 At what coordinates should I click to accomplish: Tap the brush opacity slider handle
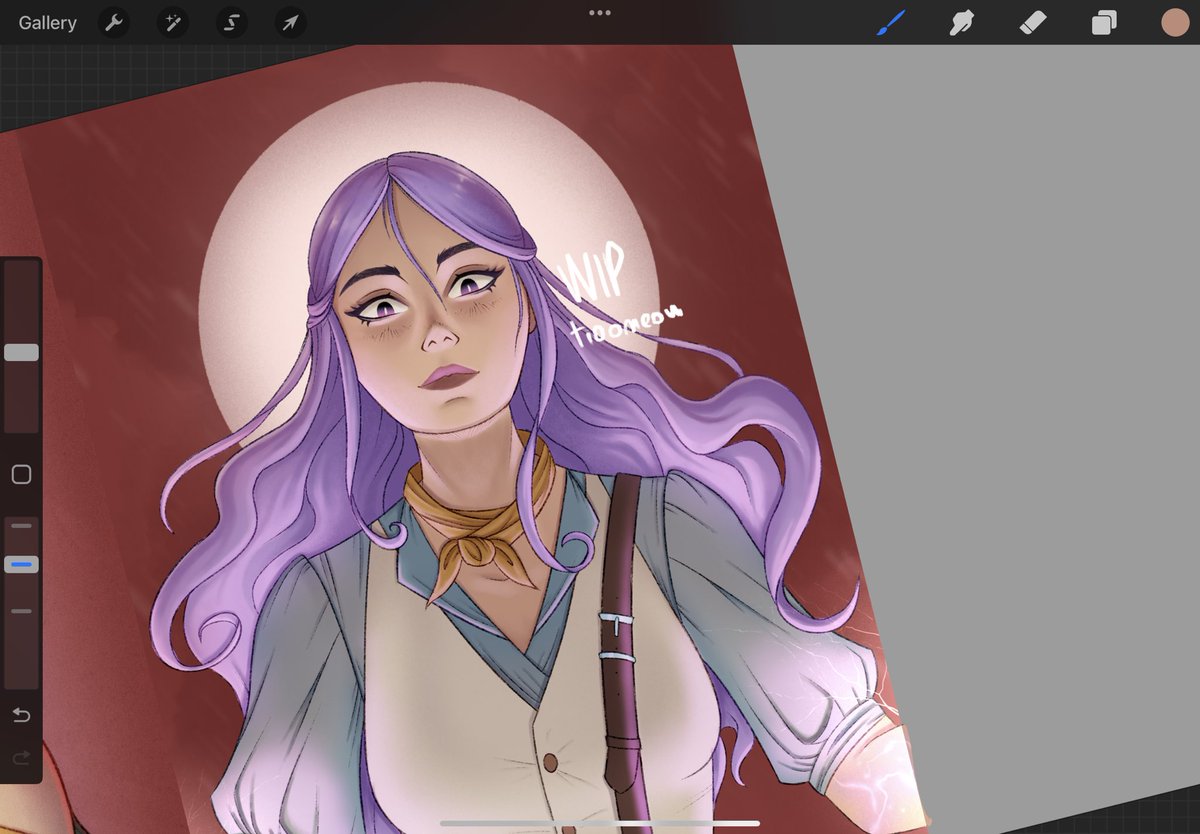(21, 565)
